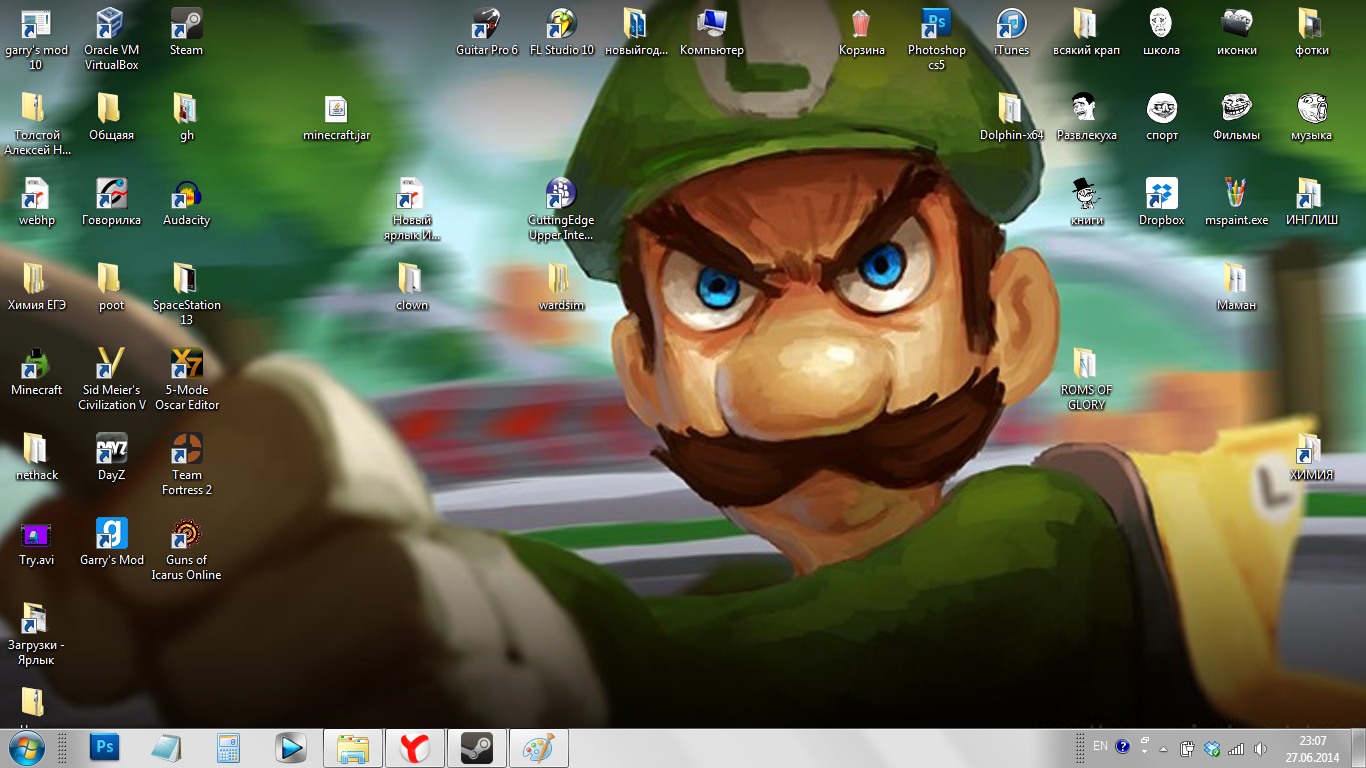
Task: Click the спорт desktop icon
Action: [x=1161, y=117]
